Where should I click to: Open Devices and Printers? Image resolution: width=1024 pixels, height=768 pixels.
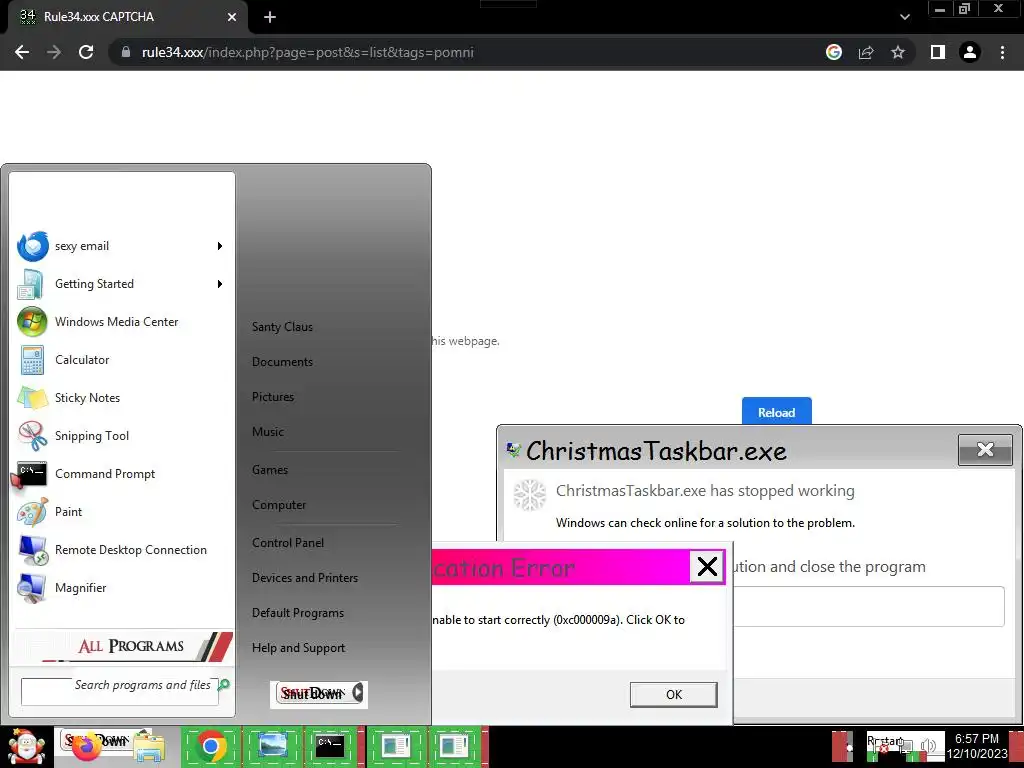coord(305,578)
